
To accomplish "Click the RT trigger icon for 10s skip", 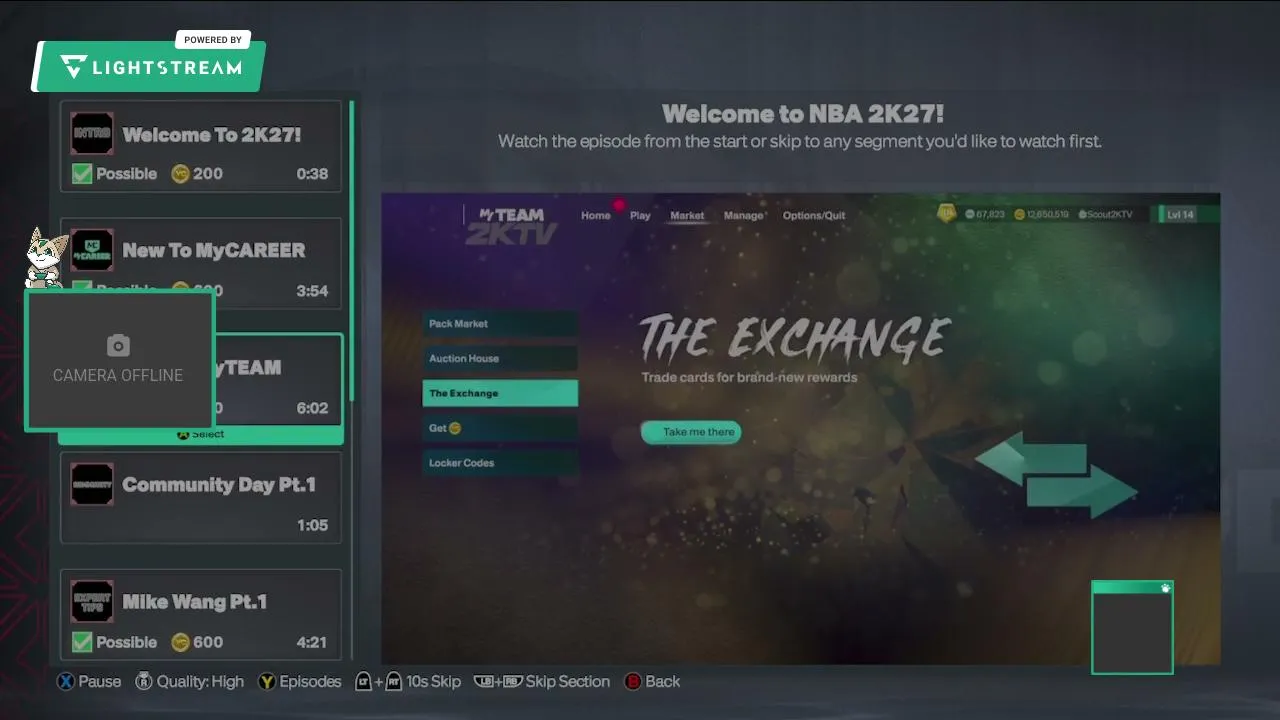I will click(394, 681).
